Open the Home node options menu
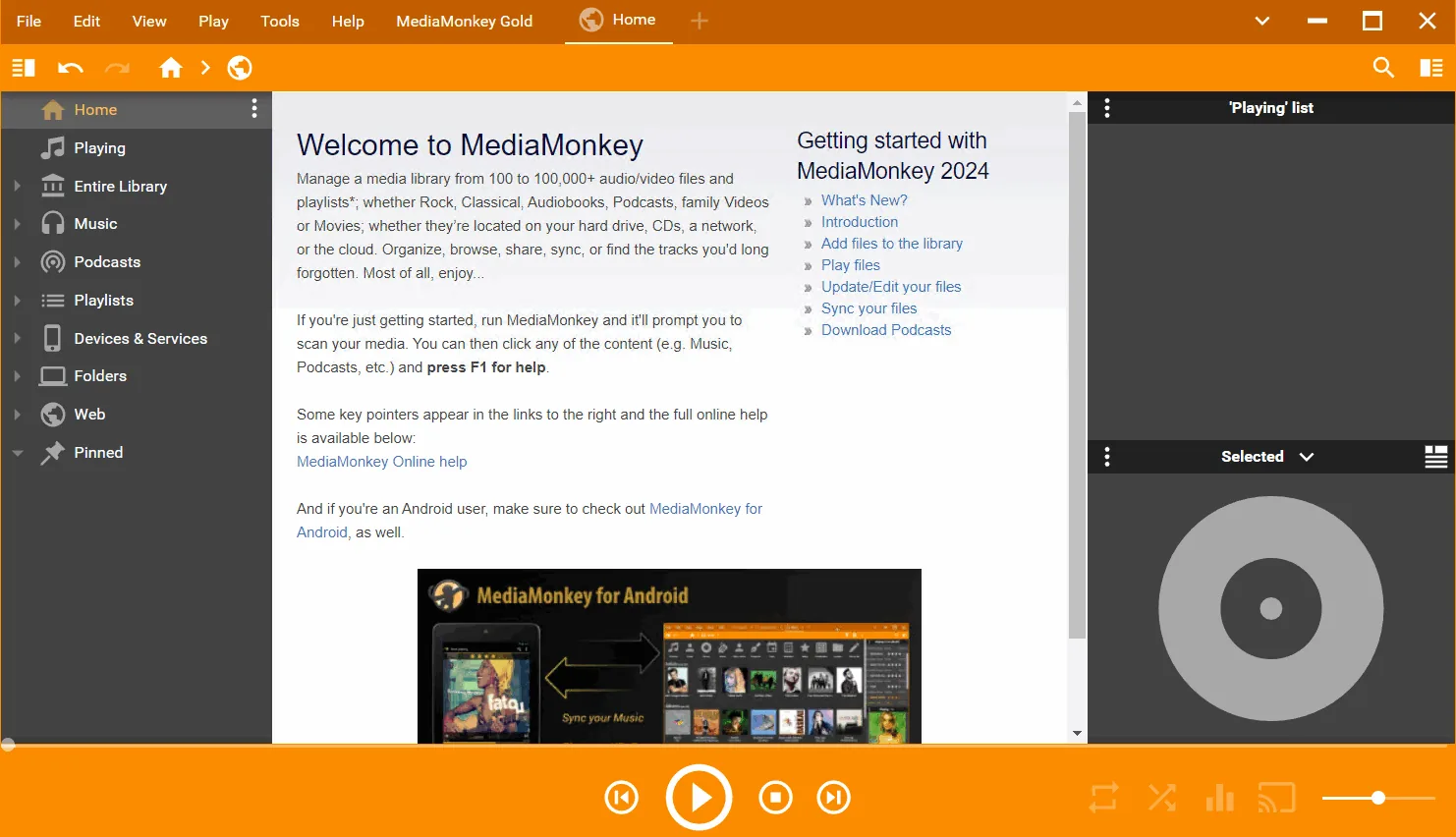Screen dimensions: 1456x837 click(x=254, y=108)
